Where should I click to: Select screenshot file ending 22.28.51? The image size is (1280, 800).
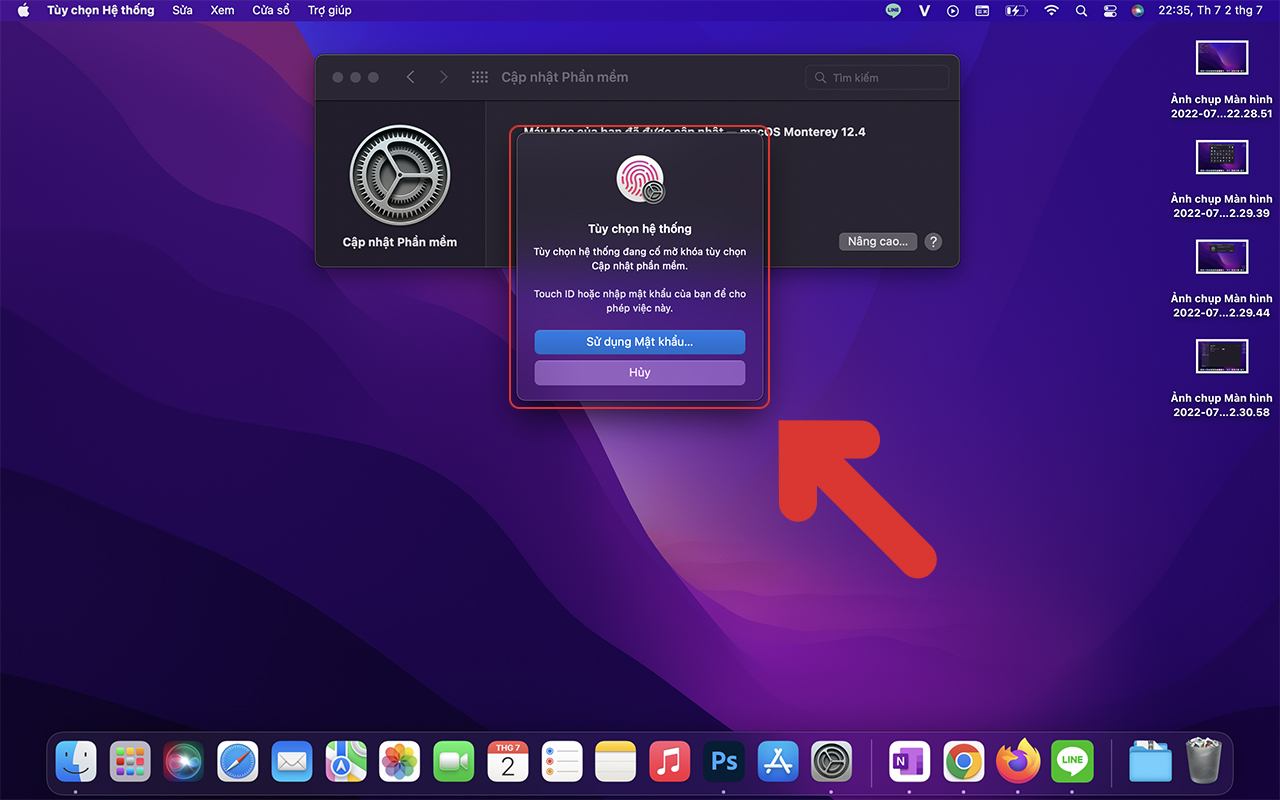tap(1222, 79)
